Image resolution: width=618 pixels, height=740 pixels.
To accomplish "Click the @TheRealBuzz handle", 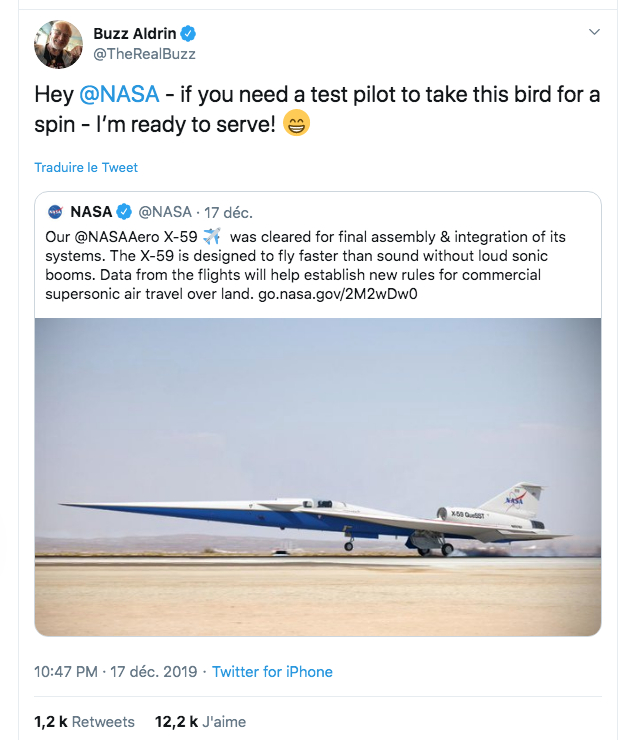I will (144, 54).
